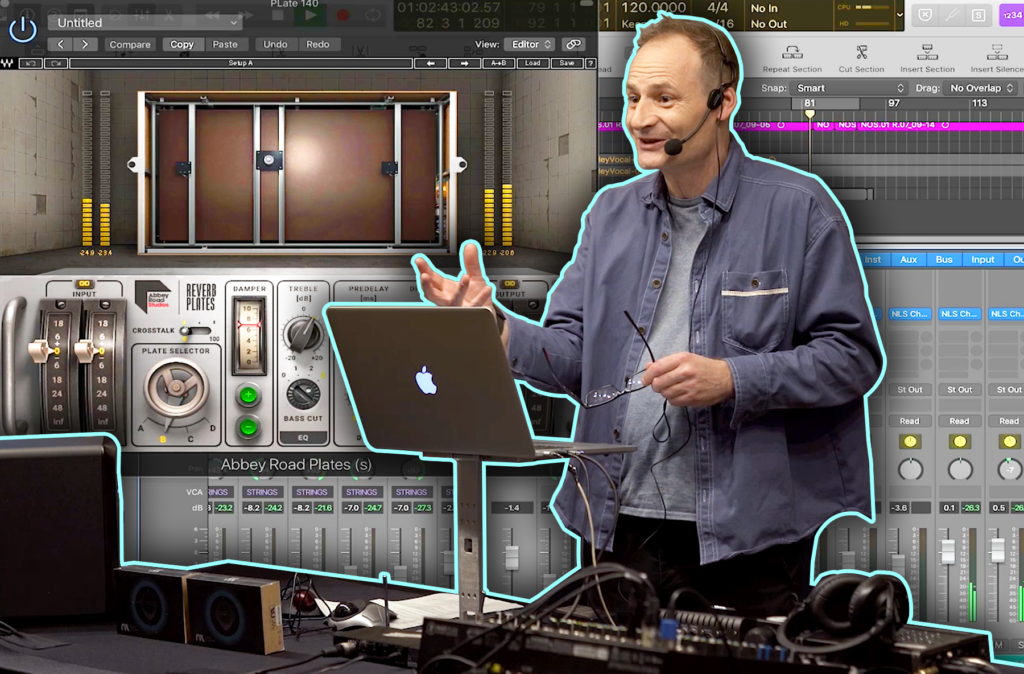Click the yellow playhead marker in ruler
1024x674 pixels.
tap(810, 114)
